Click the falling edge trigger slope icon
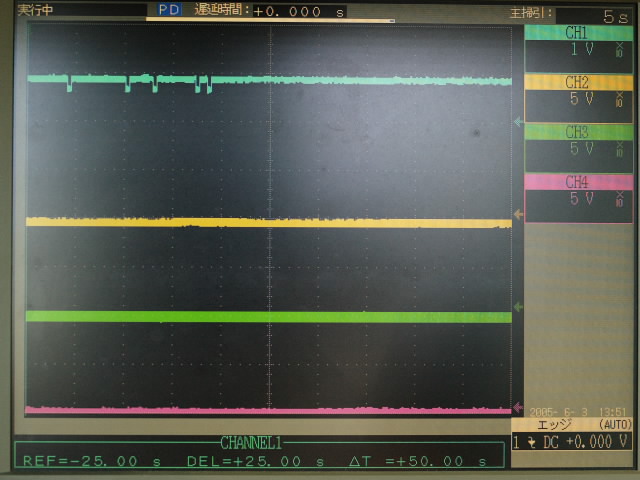 coord(530,440)
